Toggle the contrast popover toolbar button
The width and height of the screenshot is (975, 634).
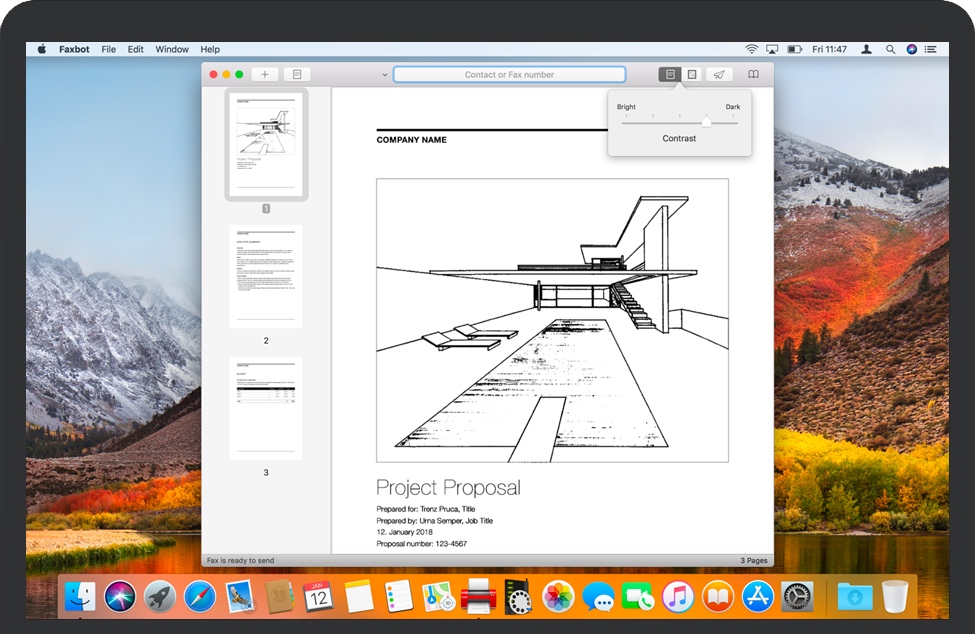pyautogui.click(x=669, y=75)
